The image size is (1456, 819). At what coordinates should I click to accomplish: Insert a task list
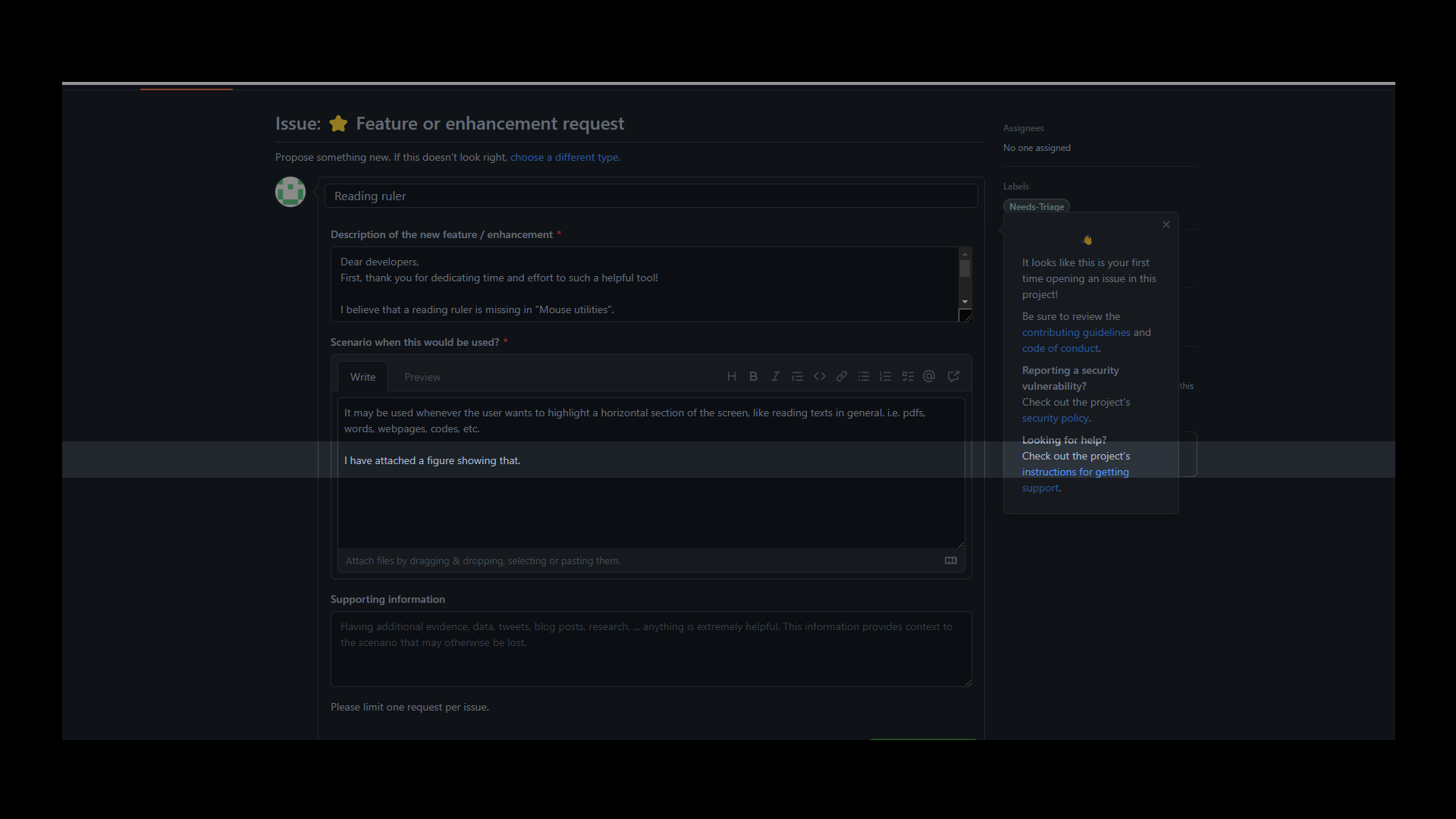pyautogui.click(x=907, y=376)
